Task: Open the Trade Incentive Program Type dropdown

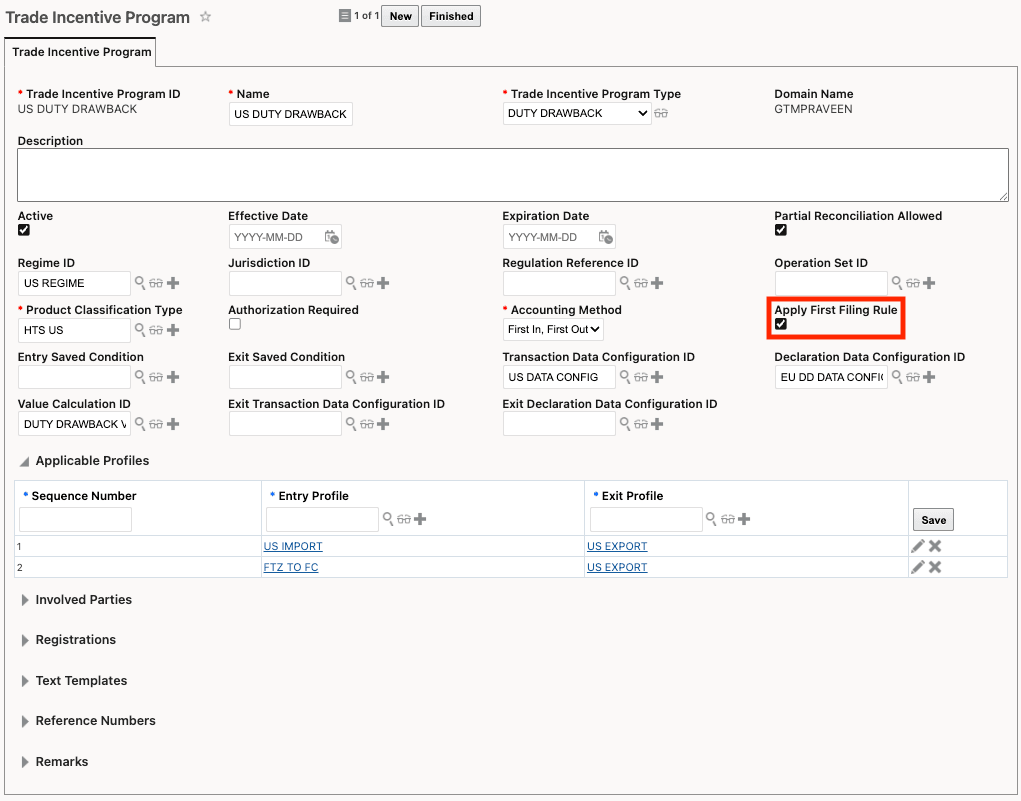Action: [577, 114]
